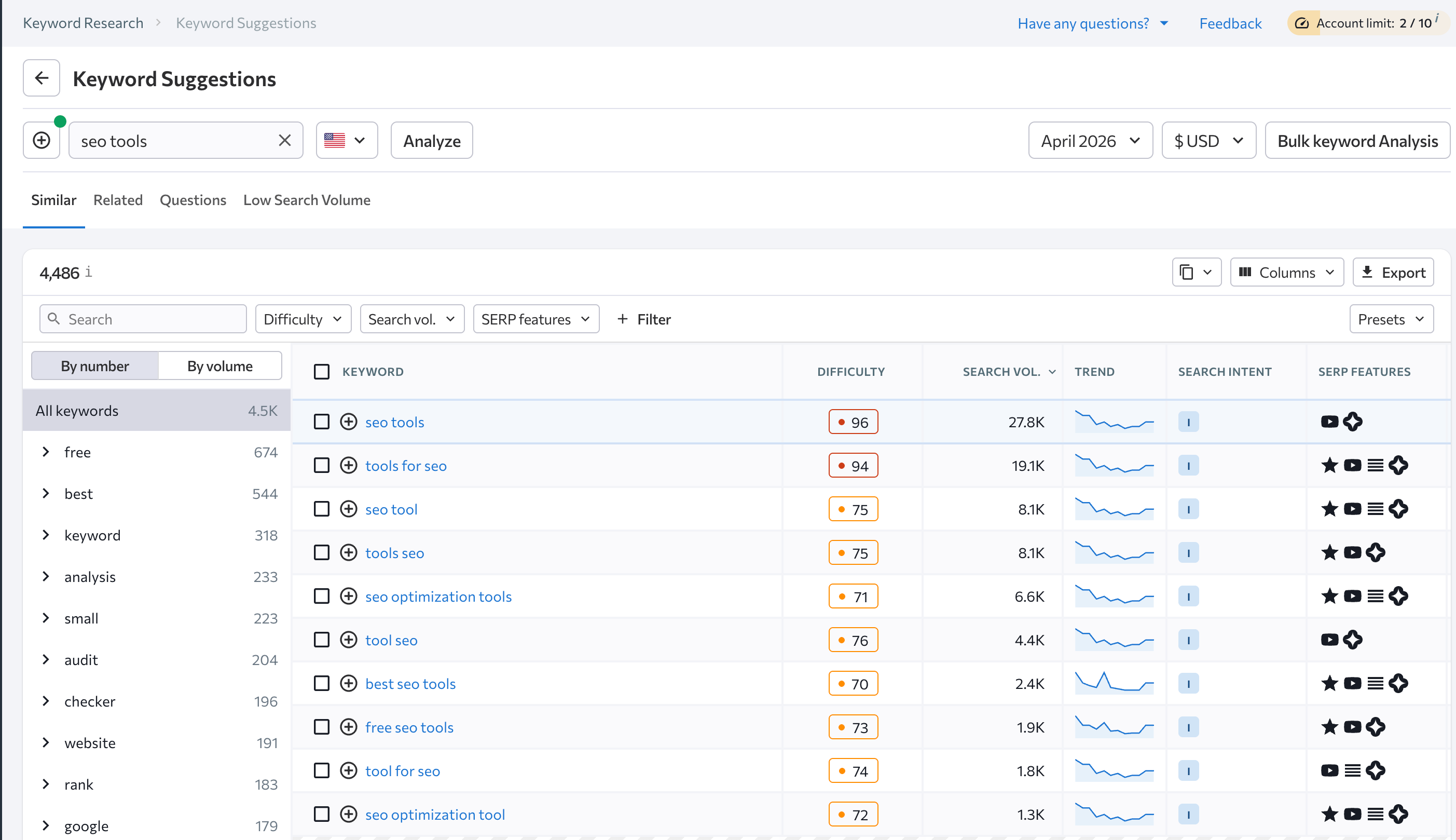Click the Analyze button
The height and width of the screenshot is (840, 1456).
point(432,140)
